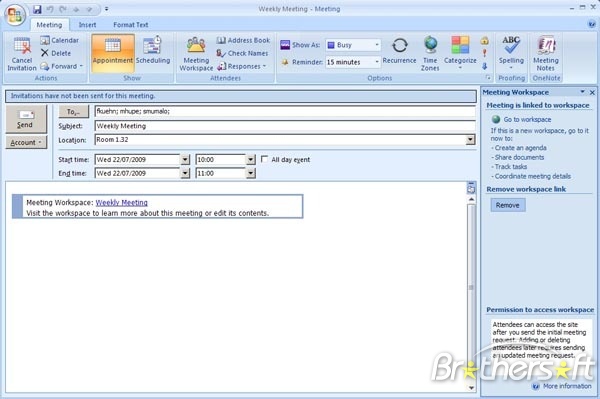Image resolution: width=600 pixels, height=399 pixels.
Task: Open Meeting Workspace pane menu arrow
Action: click(582, 92)
